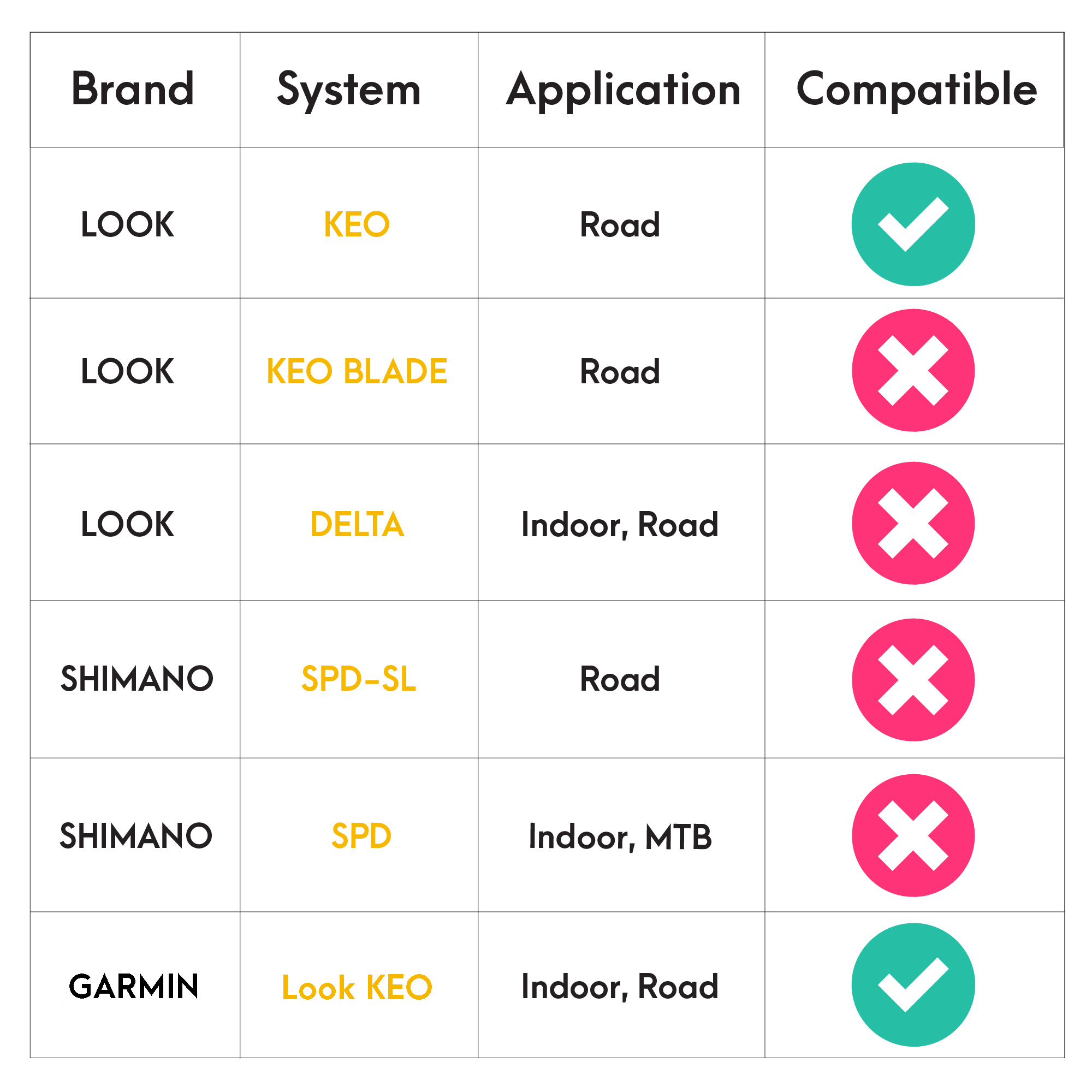Image resolution: width=1092 pixels, height=1092 pixels.
Task: Select the Application column header
Action: tap(624, 92)
